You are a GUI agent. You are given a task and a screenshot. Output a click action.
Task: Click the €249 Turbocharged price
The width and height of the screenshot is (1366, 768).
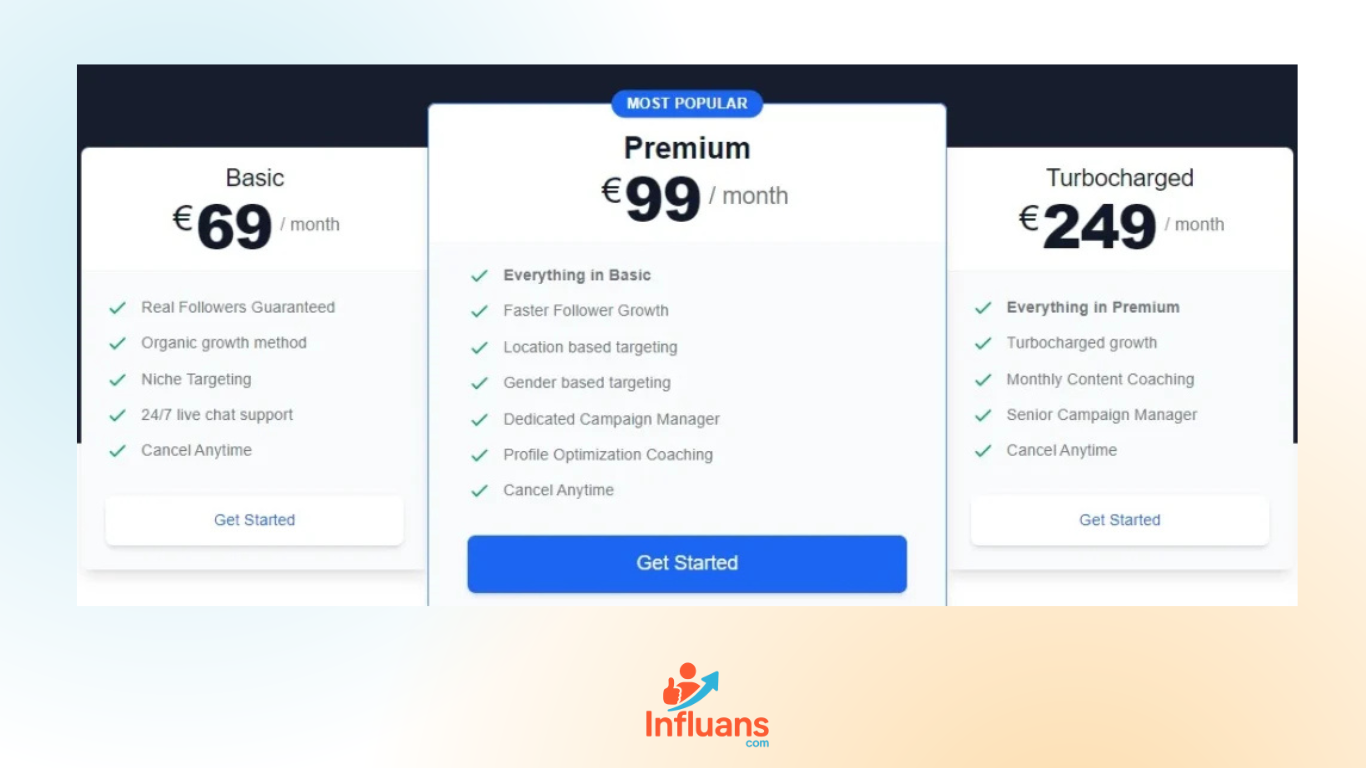[x=1097, y=227]
